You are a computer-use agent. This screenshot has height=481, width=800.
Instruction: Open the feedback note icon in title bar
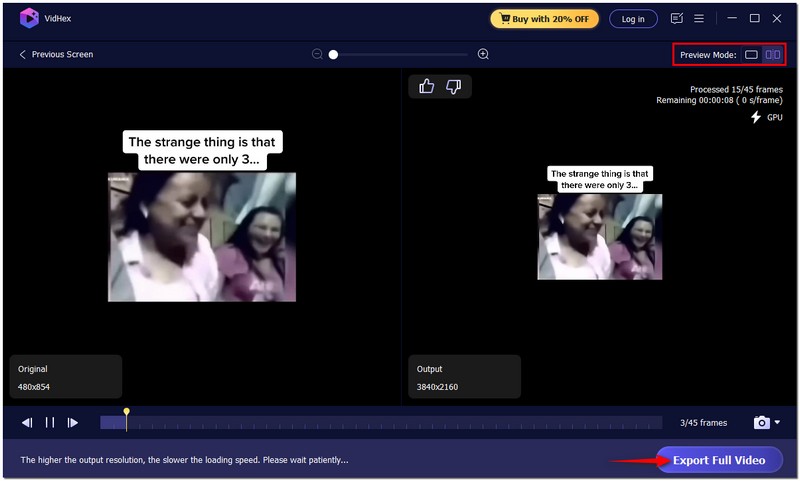coord(677,18)
